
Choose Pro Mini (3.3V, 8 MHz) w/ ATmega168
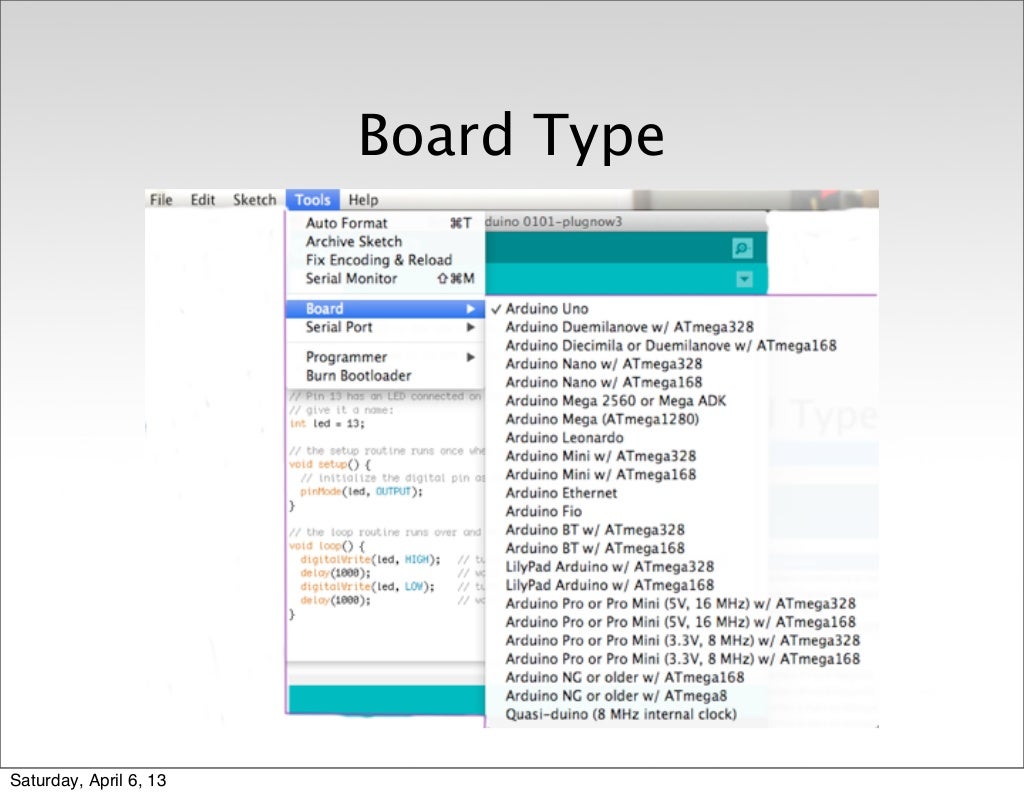681,659
